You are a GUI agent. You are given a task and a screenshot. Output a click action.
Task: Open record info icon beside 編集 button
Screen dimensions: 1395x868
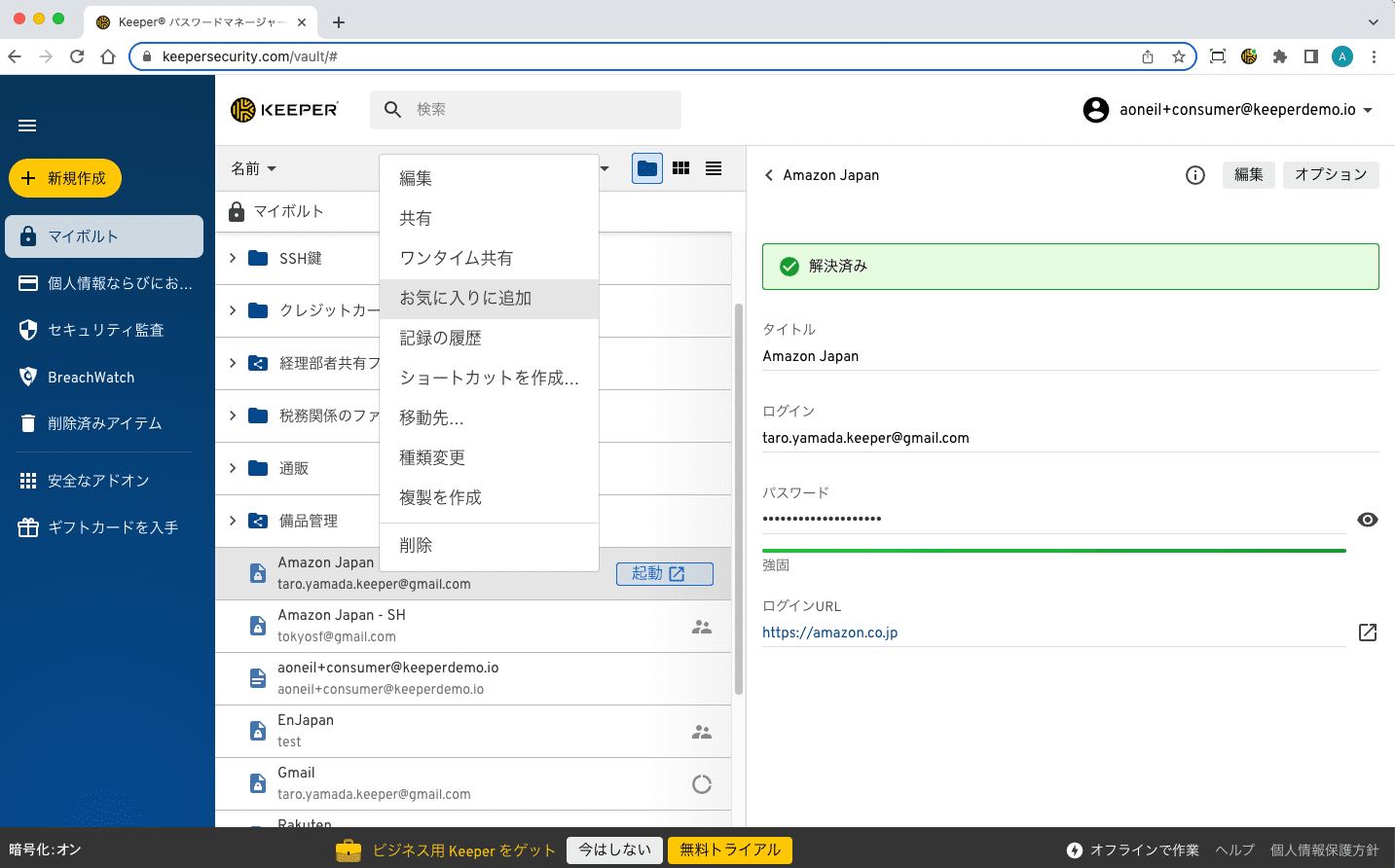point(1195,175)
